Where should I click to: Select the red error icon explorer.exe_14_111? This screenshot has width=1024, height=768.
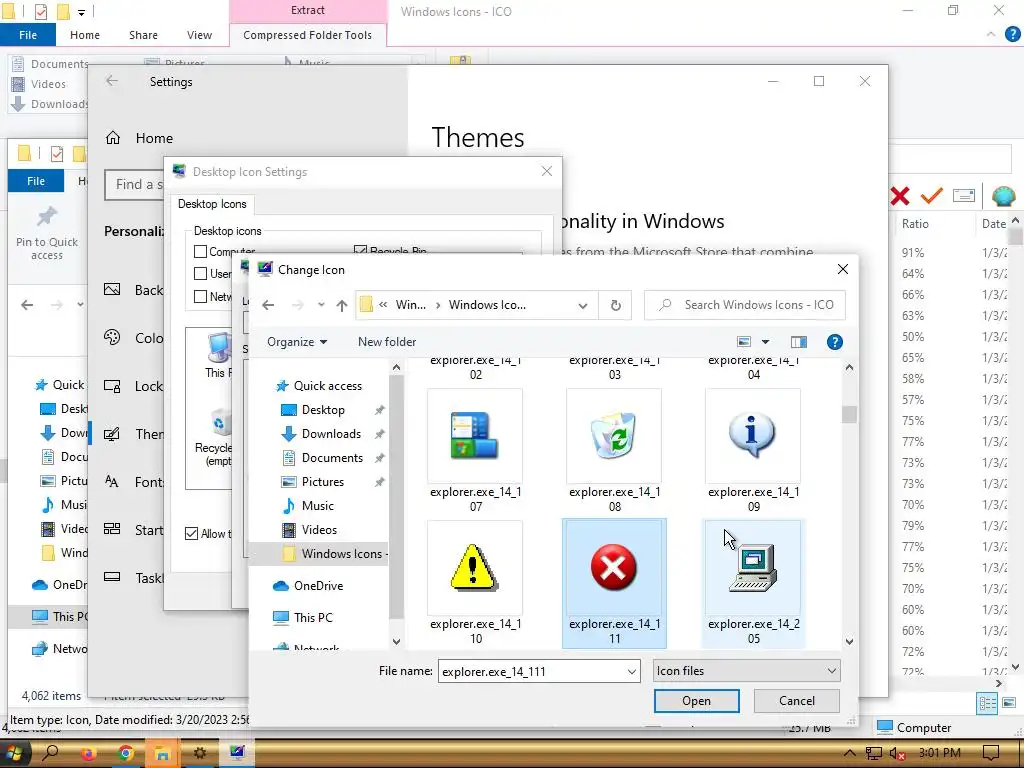614,583
